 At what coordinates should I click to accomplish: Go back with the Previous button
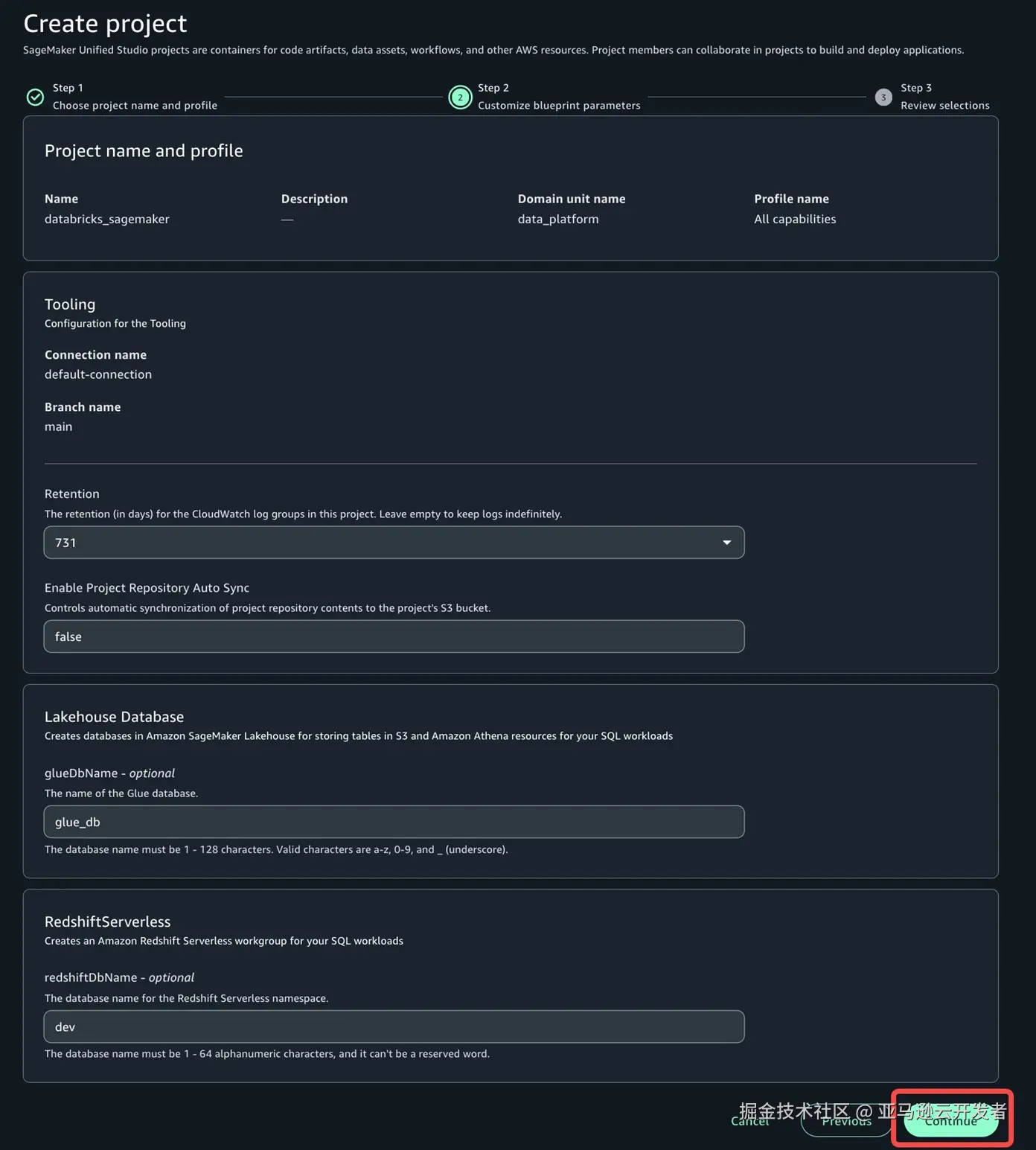[x=846, y=1122]
